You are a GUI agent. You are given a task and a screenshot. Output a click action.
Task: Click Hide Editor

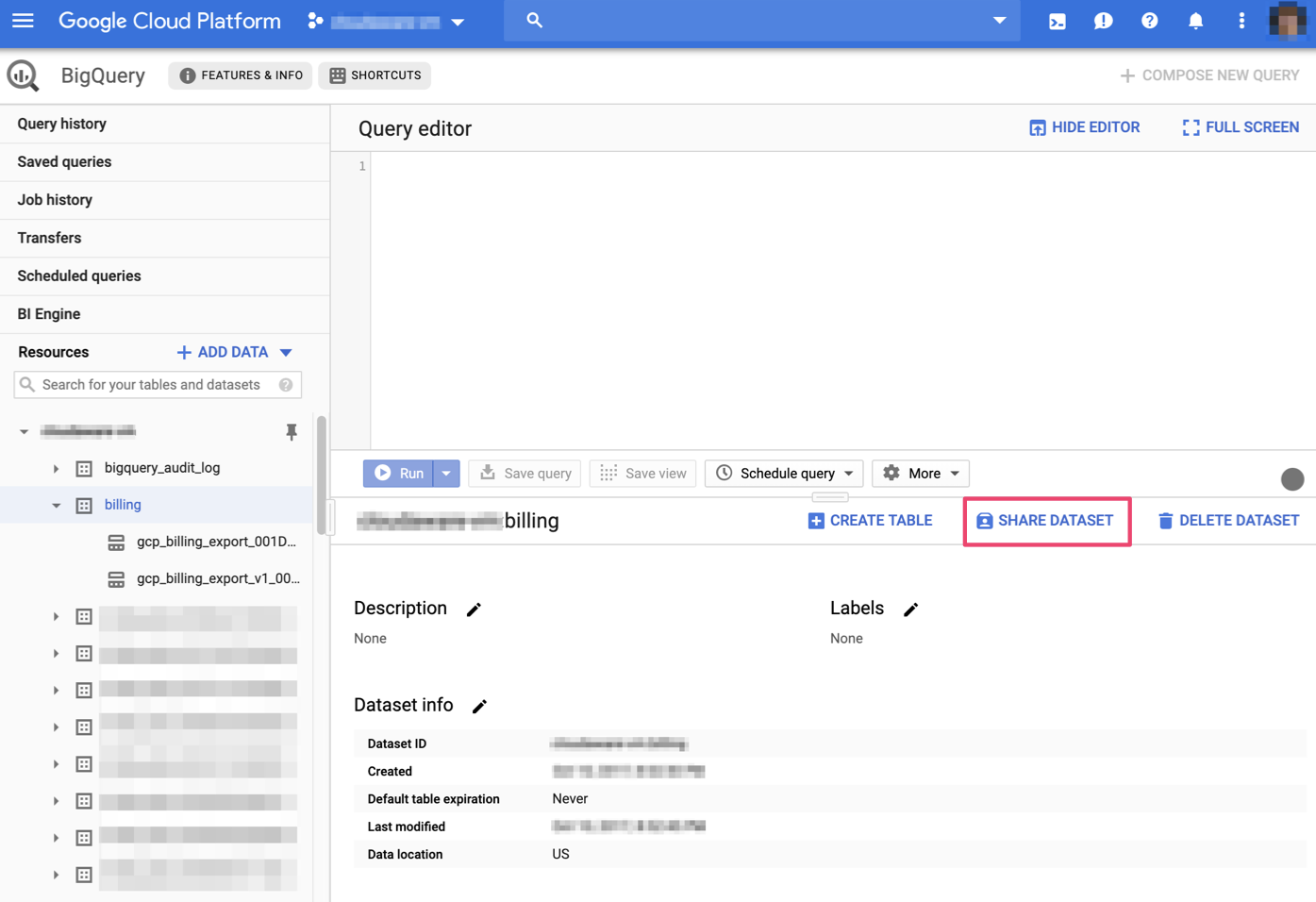click(1084, 127)
